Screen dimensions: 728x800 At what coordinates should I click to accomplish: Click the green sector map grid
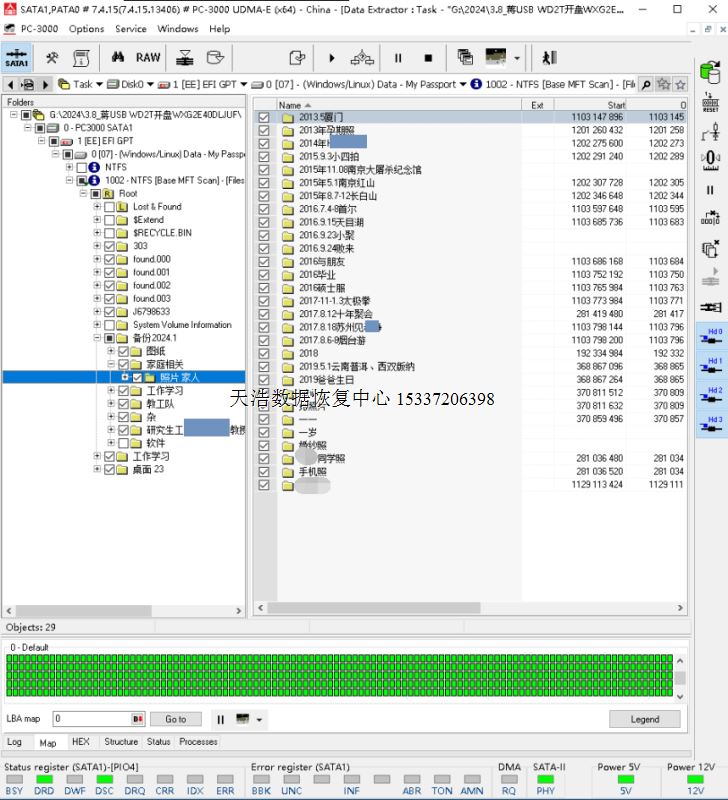click(340, 676)
